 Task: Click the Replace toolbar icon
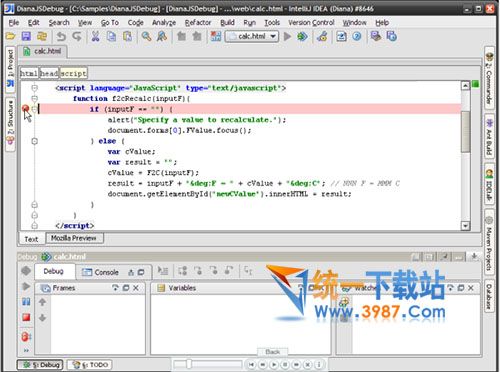[162, 36]
